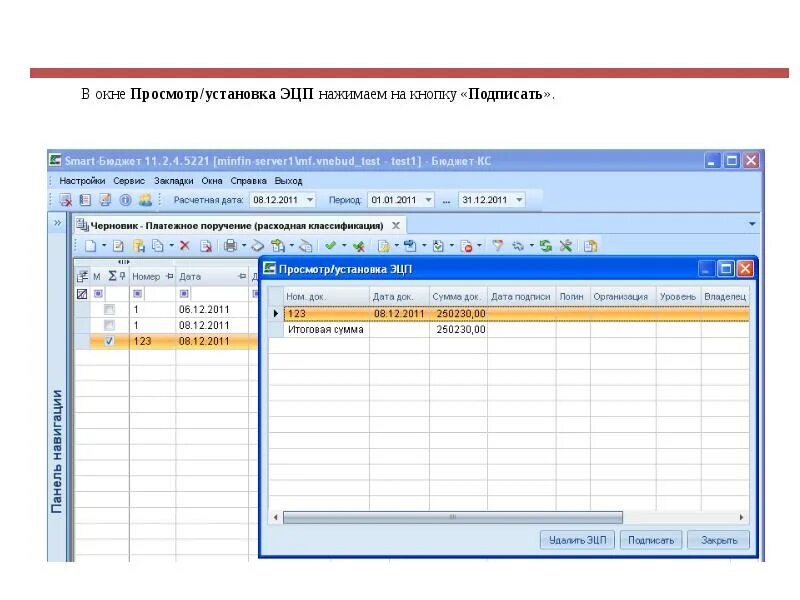Click the Удалить ЭЦП button

point(577,540)
